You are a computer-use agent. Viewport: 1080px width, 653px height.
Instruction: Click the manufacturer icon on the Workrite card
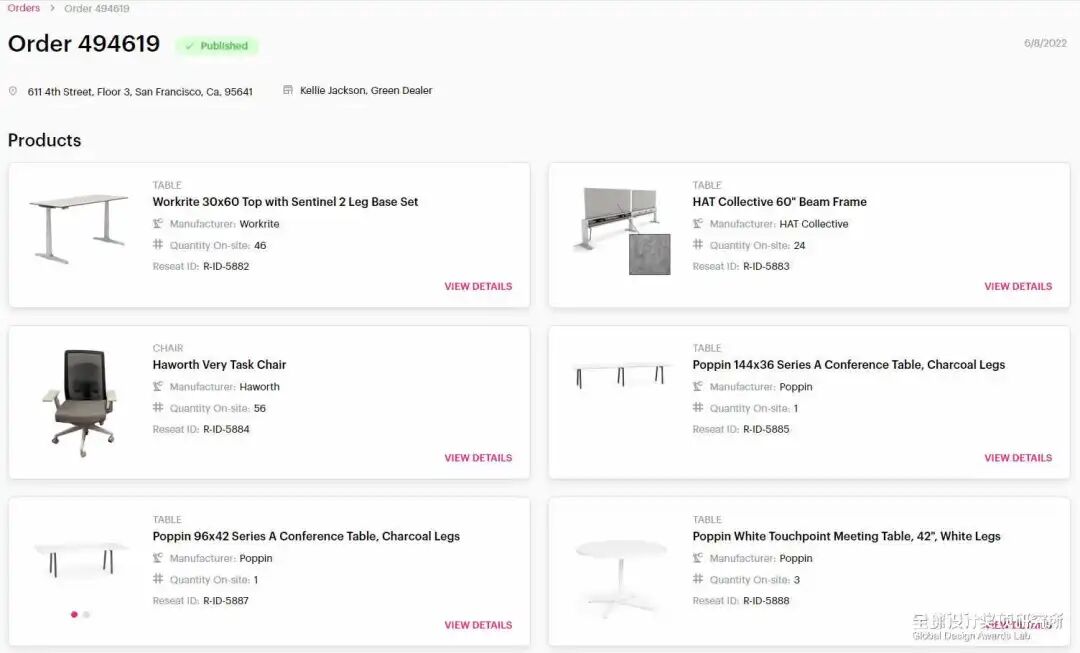click(158, 224)
